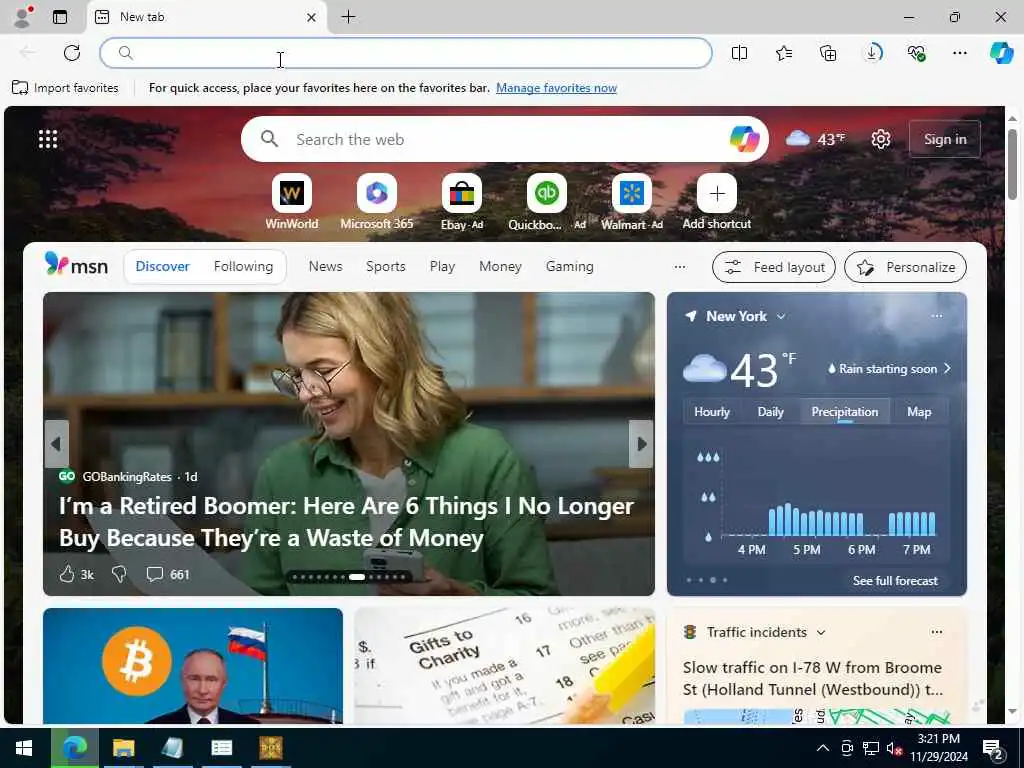Viewport: 1024px width, 768px height.
Task: Open the 661 comments
Action: 168,574
